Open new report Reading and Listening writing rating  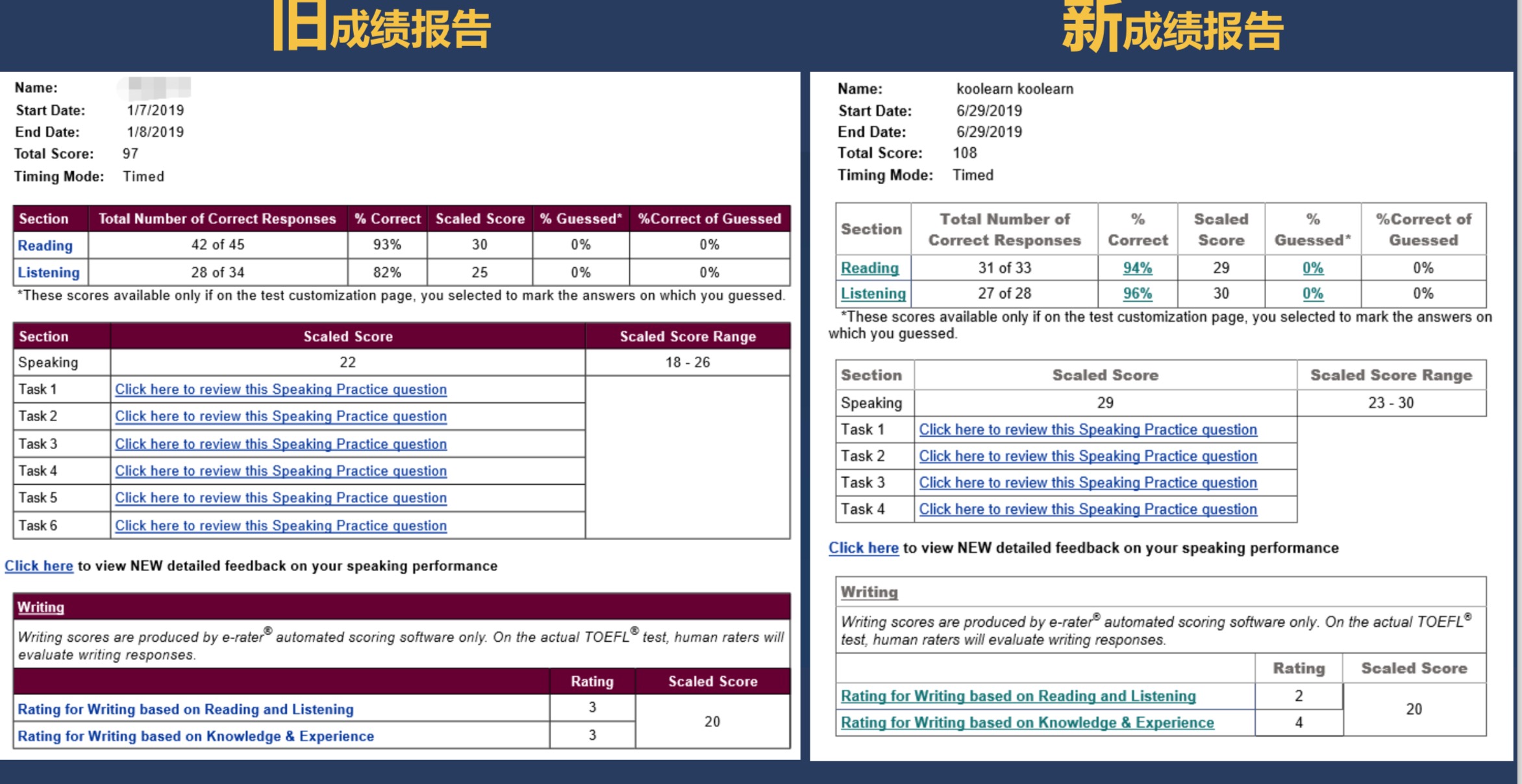1017,696
